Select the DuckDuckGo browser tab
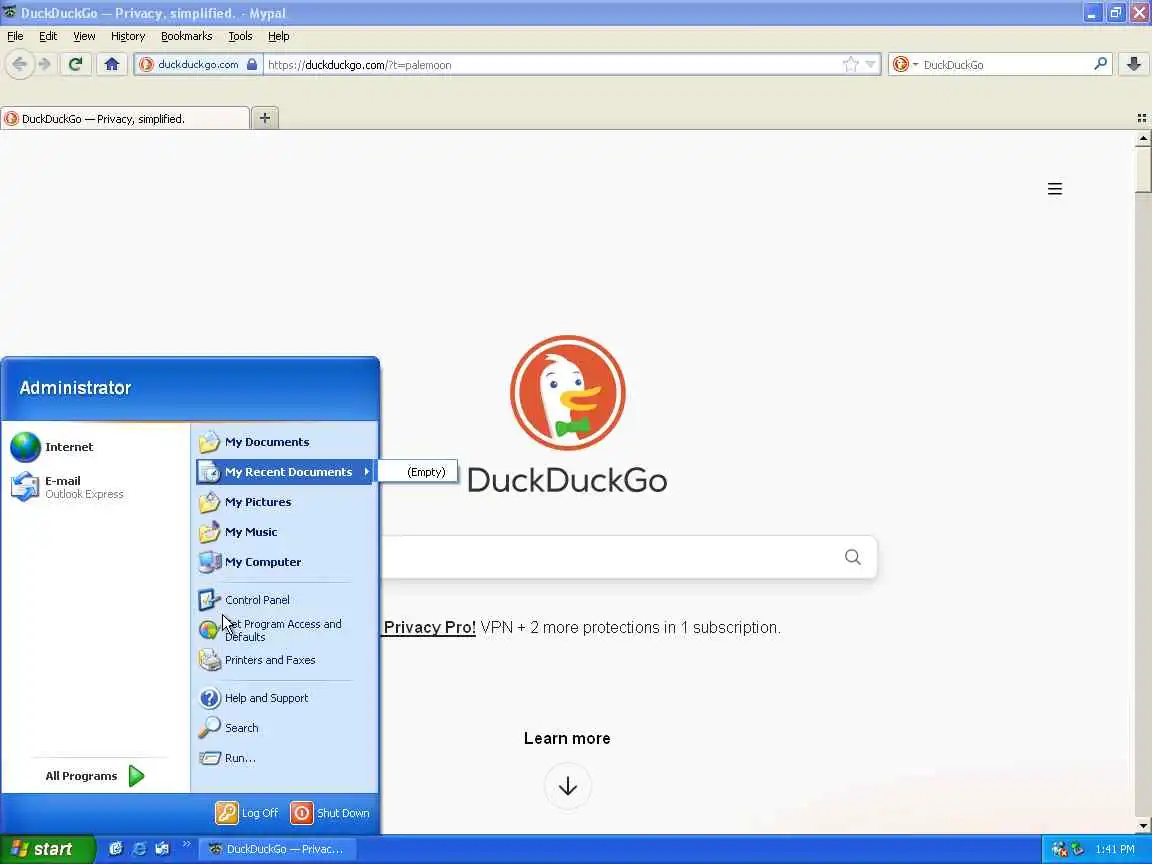1152x864 pixels. coord(125,118)
